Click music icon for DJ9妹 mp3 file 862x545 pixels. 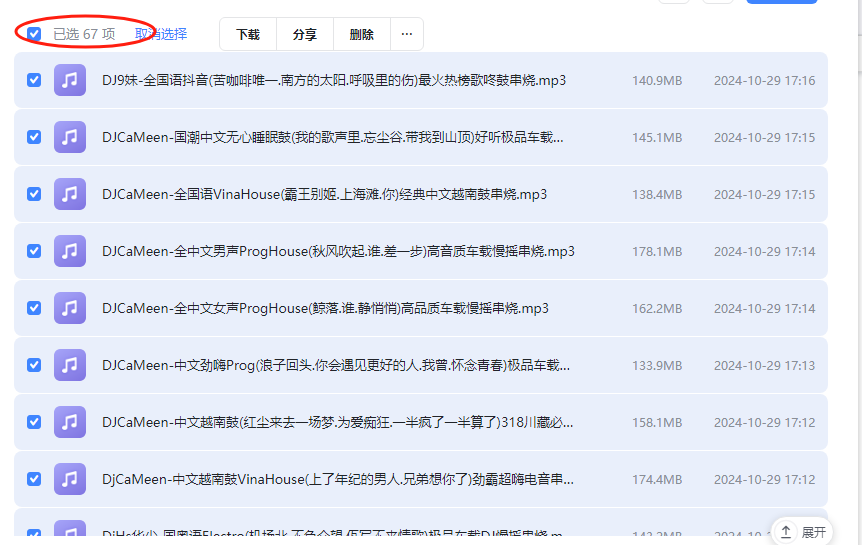[69, 80]
